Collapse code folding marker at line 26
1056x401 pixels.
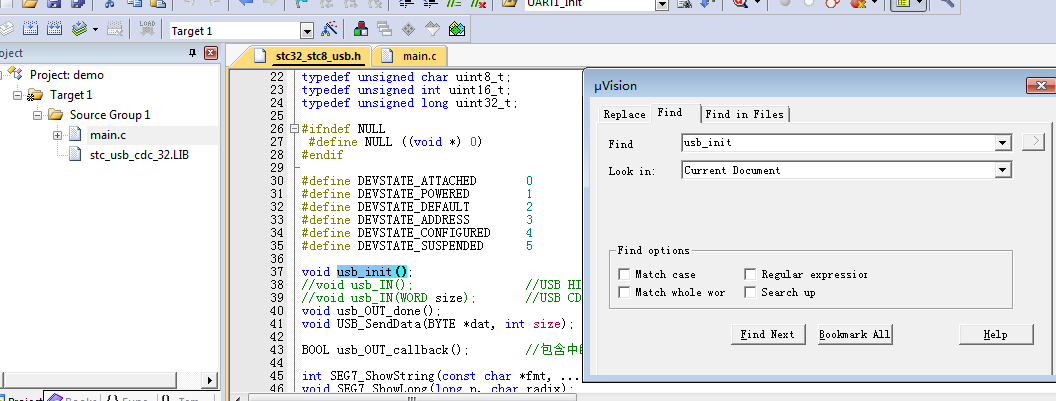click(294, 129)
